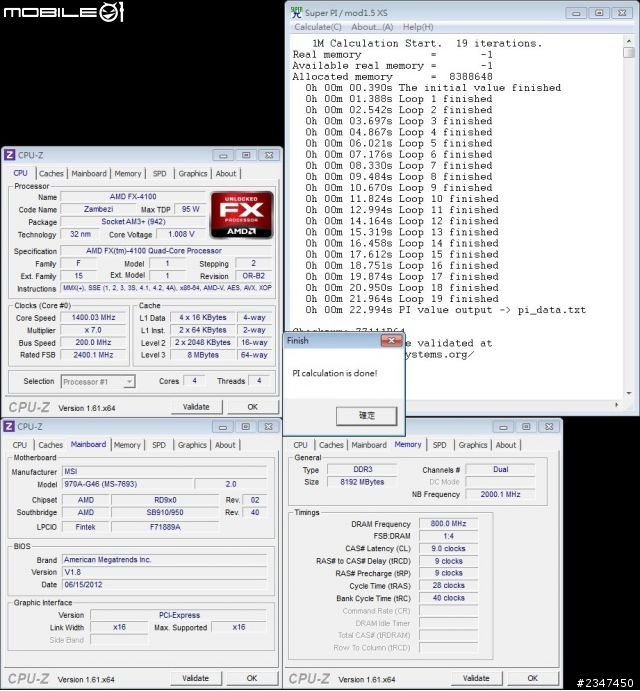The width and height of the screenshot is (640, 691).
Task: Open Caches tab in the Memory CPU-Z window
Action: click(x=331, y=445)
